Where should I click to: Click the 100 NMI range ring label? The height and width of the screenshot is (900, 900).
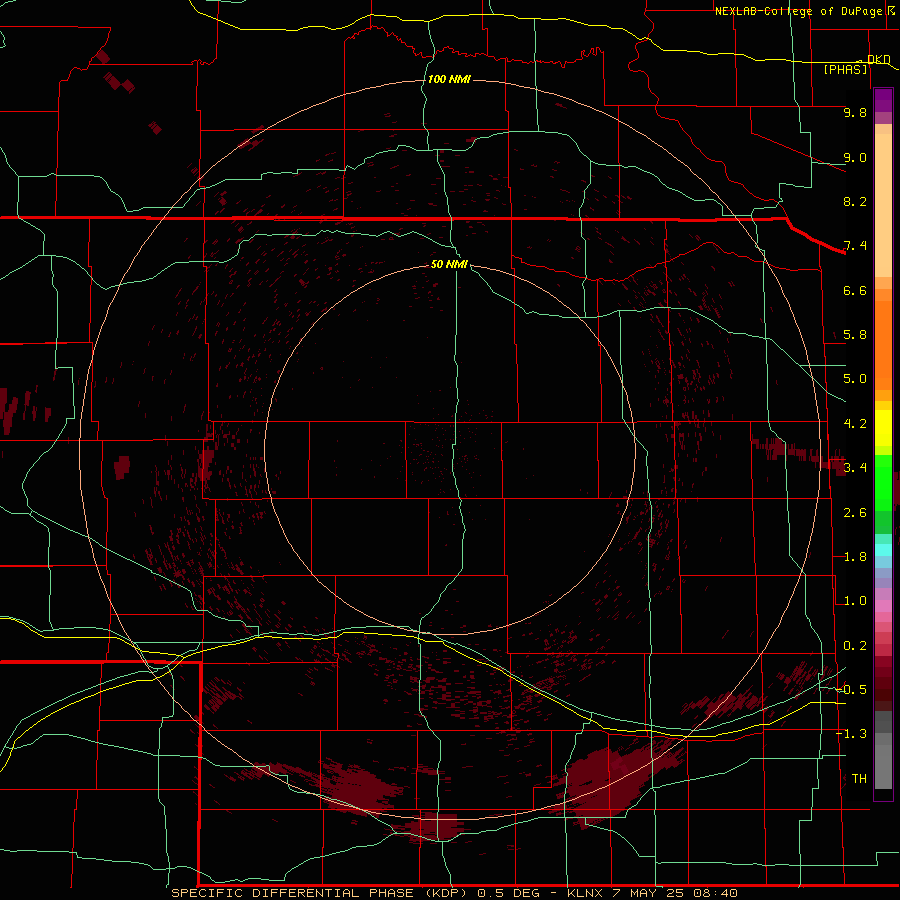click(x=449, y=79)
